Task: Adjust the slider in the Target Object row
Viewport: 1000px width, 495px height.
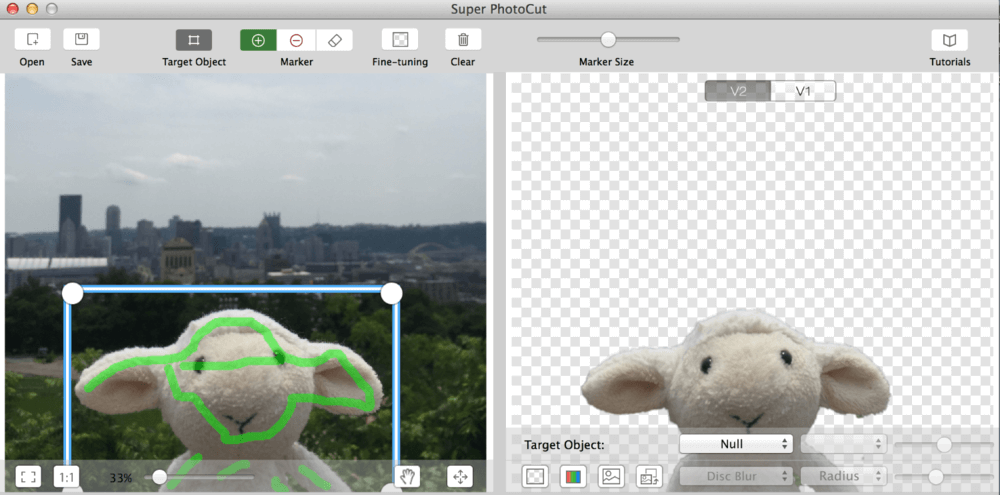Action: 944,445
